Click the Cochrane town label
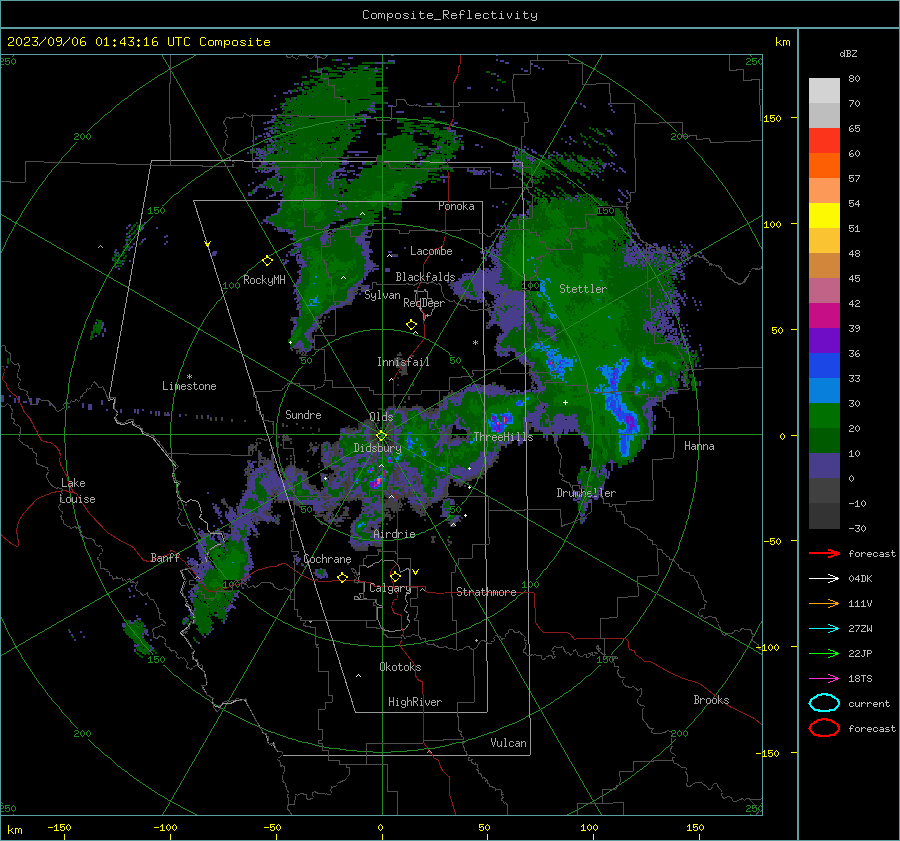The image size is (900, 841). [x=327, y=559]
